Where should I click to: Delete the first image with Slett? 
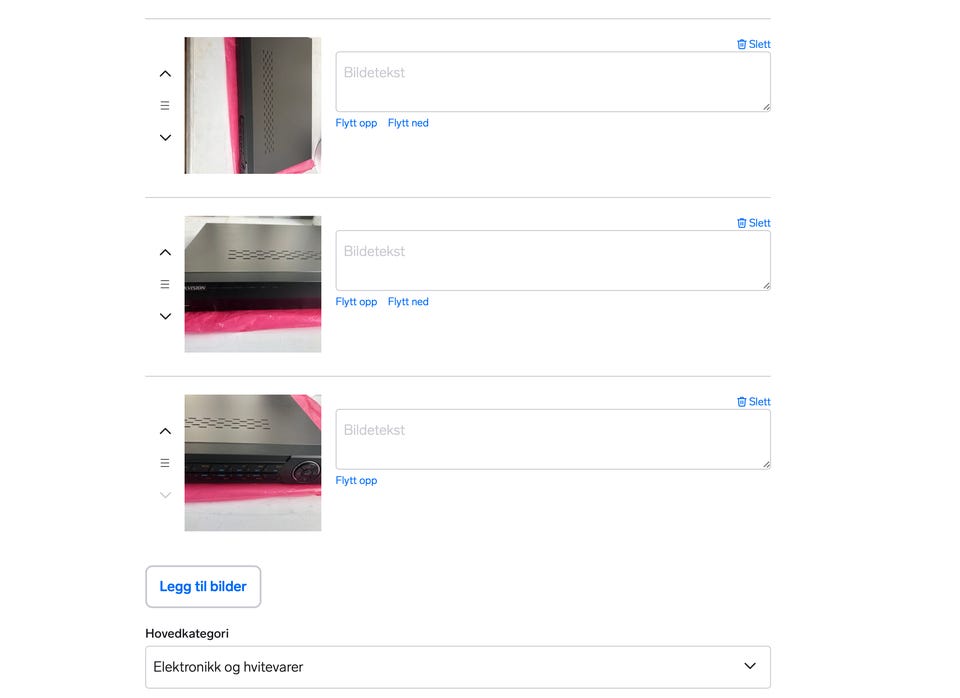coord(754,44)
